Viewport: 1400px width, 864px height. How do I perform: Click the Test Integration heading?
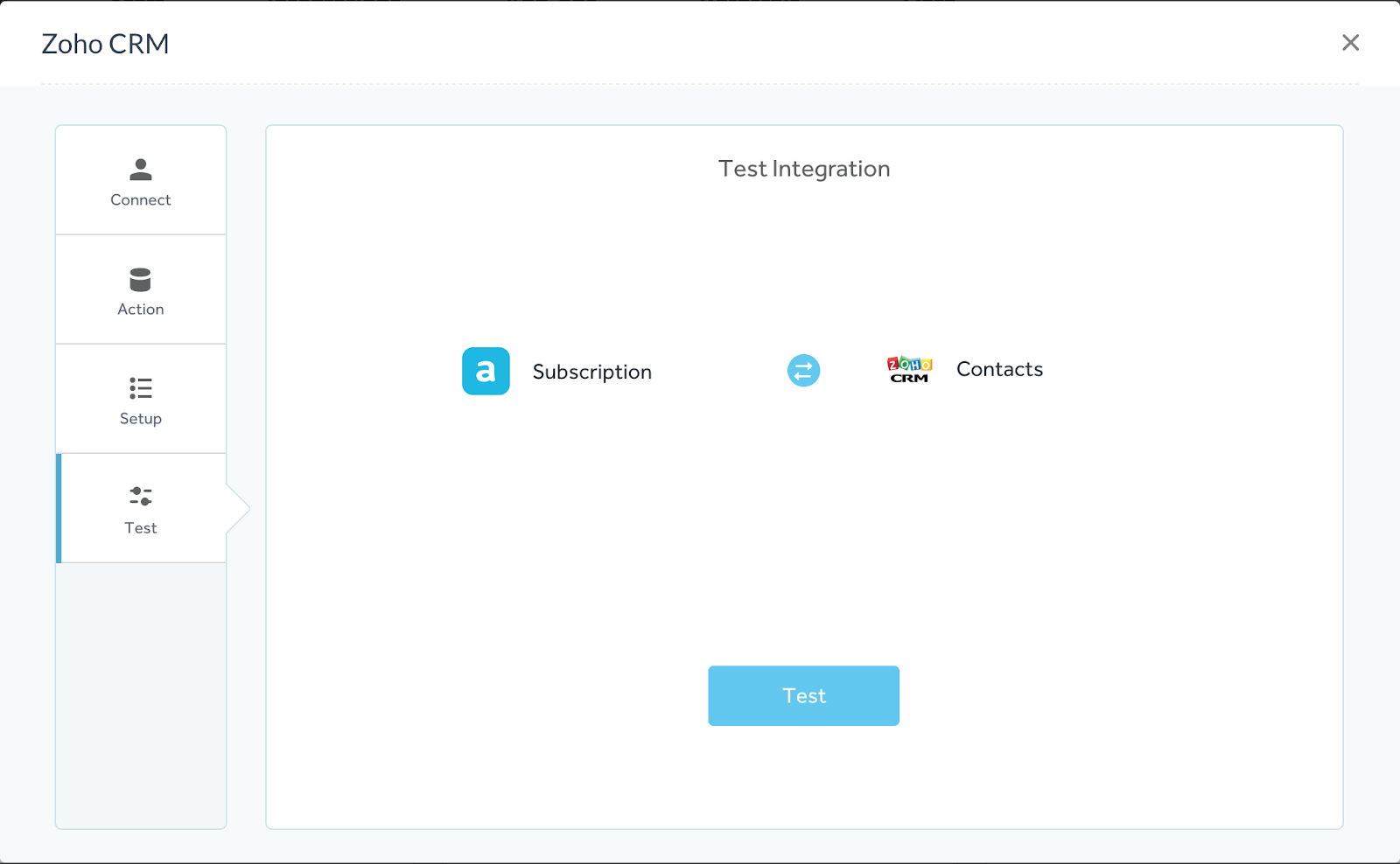[804, 169]
